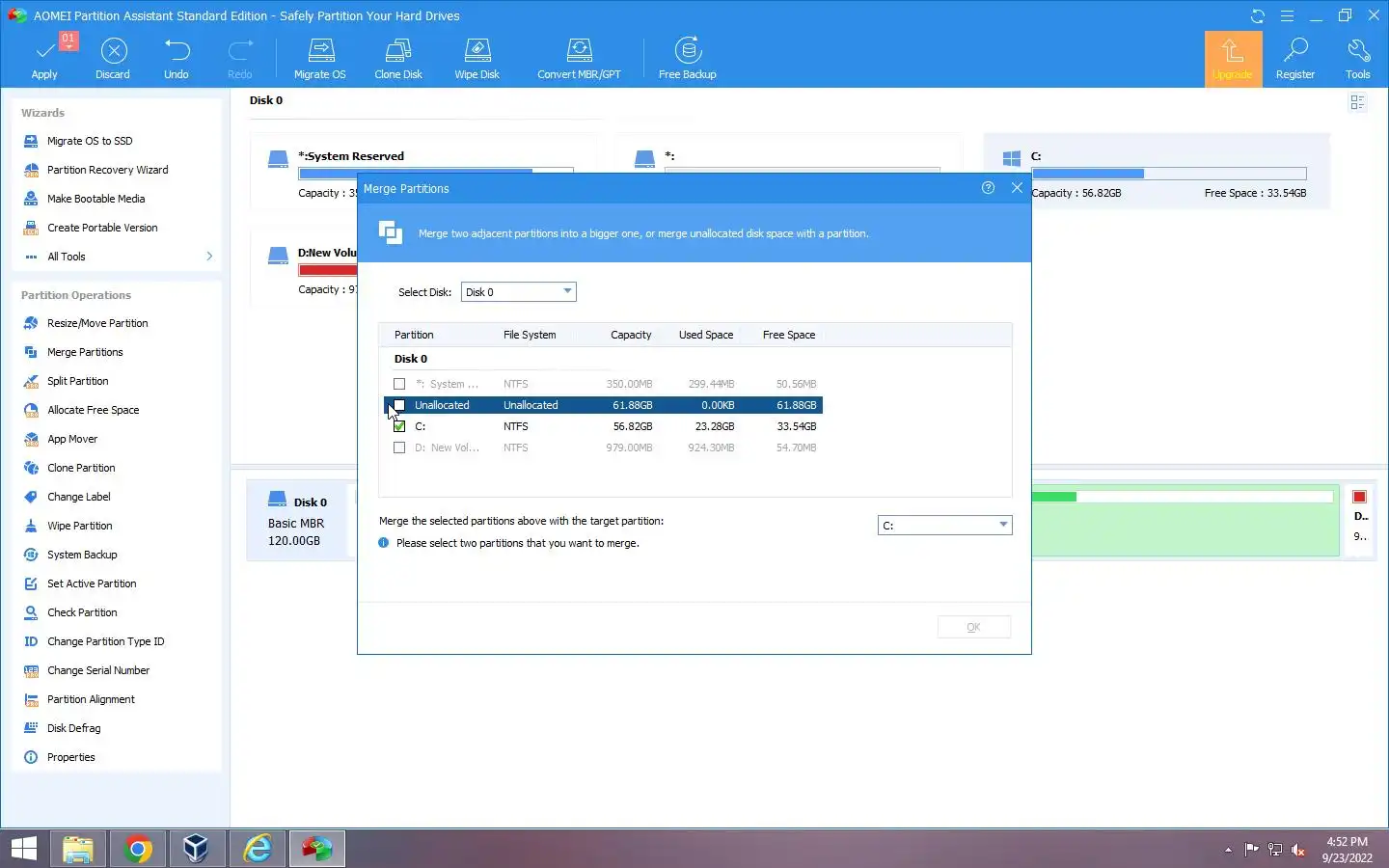Open the Wipe Disk tool
Viewport: 1389px width, 868px height.
point(477,58)
